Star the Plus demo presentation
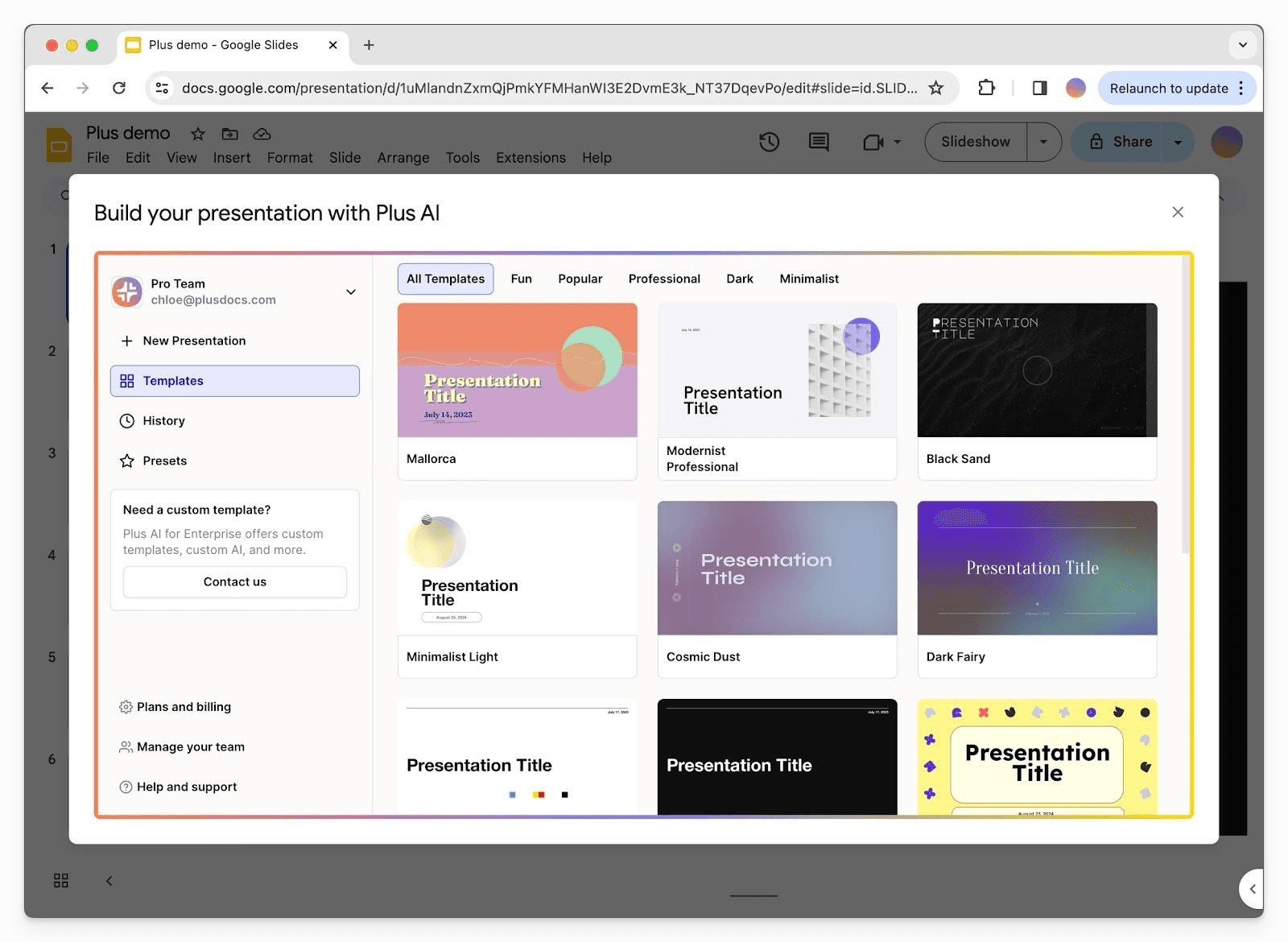The width and height of the screenshot is (1288, 942). 198,134
